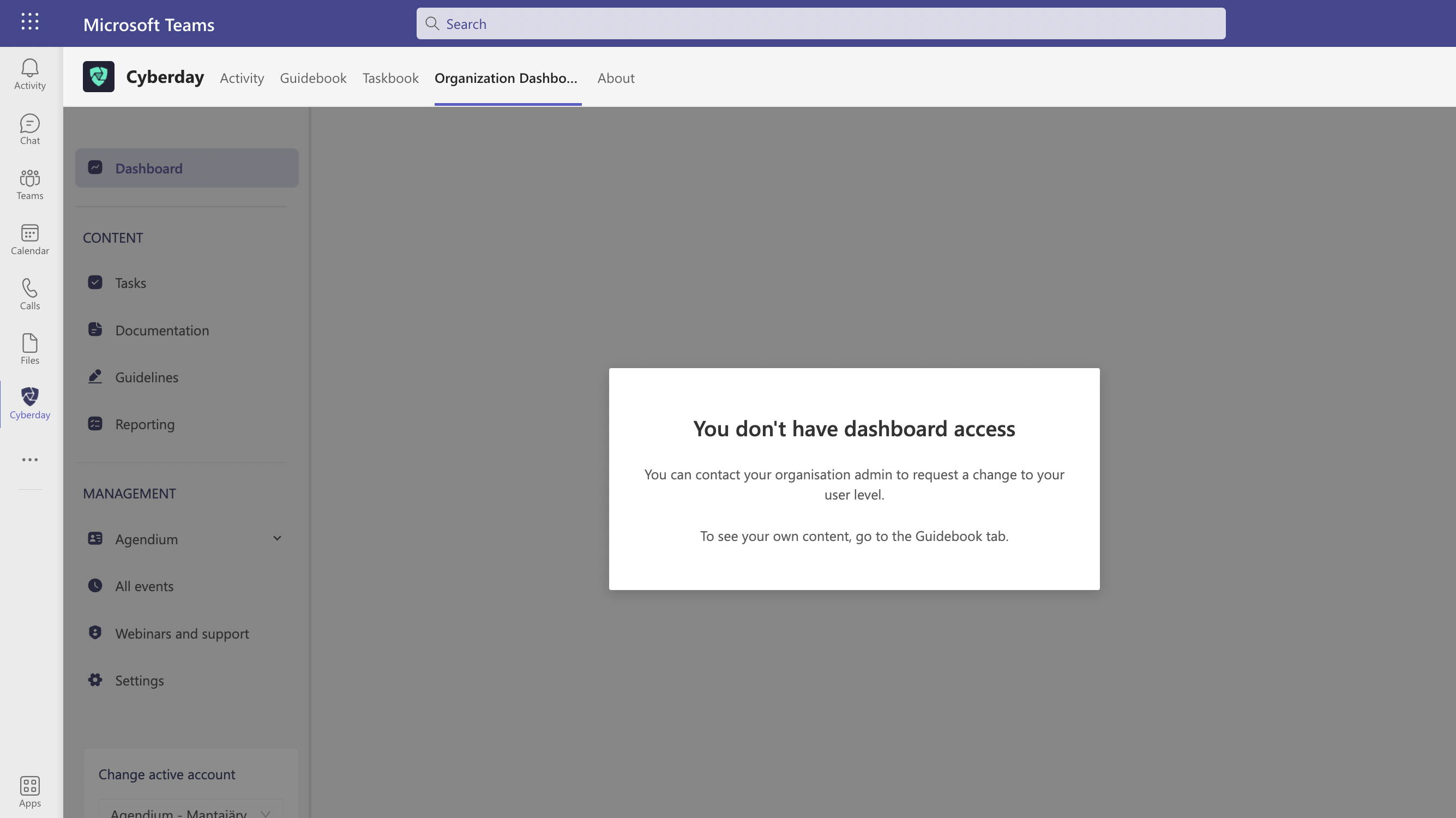Viewport: 1456px width, 818px height.
Task: Click the "You don't have dashboard access" heading
Action: [854, 429]
